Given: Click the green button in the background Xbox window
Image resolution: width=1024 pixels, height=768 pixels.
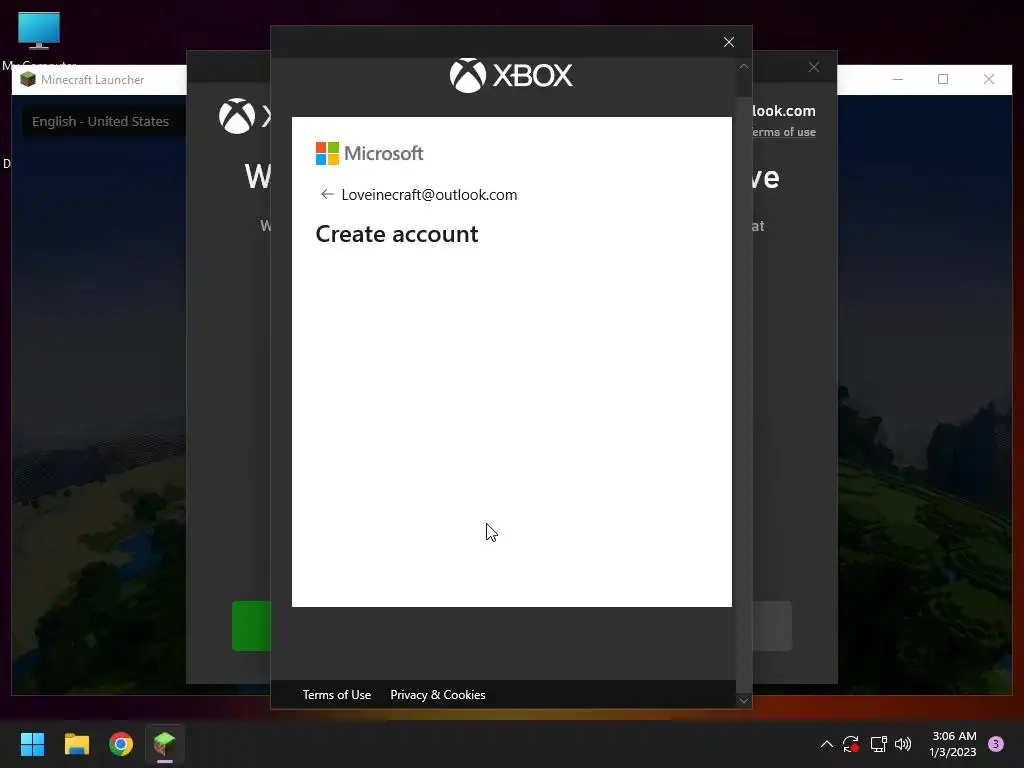Looking at the screenshot, I should coord(251,626).
